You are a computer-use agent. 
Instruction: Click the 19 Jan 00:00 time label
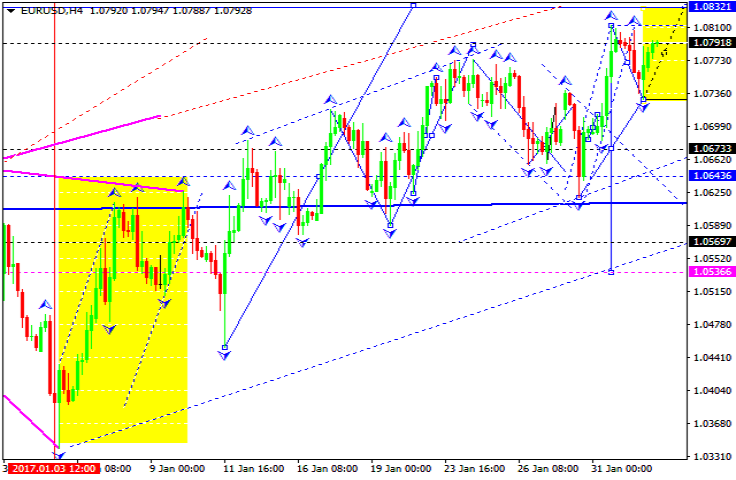(x=401, y=469)
